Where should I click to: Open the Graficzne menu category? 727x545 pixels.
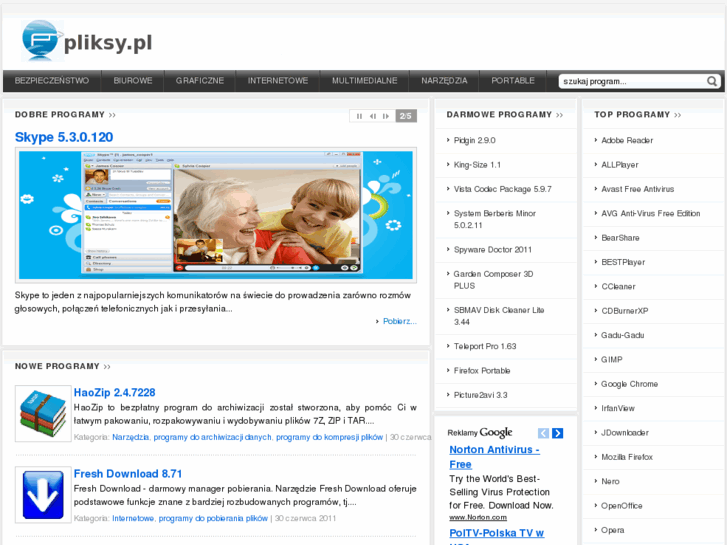[x=200, y=81]
